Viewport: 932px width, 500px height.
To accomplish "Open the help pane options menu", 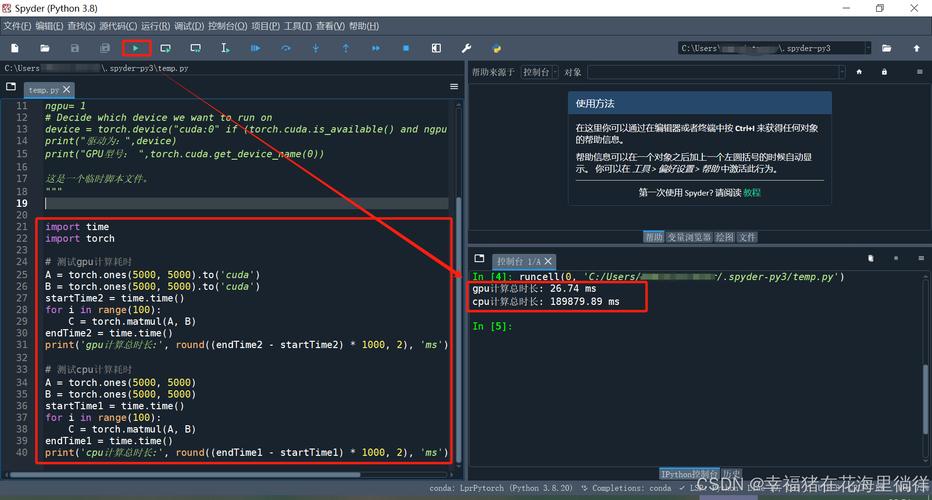I will [x=920, y=72].
